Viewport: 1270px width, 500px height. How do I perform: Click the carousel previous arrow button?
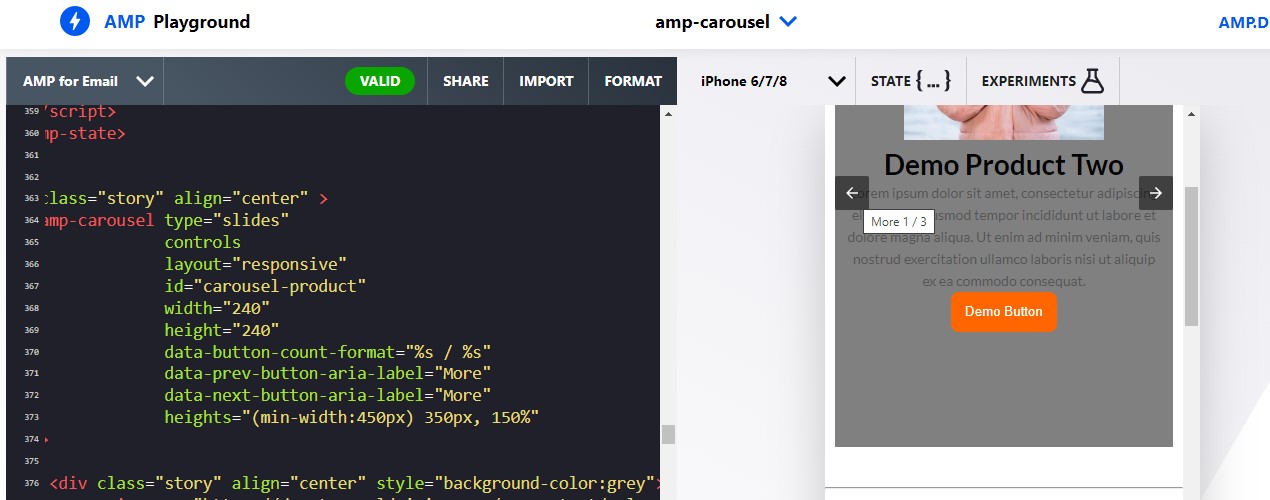point(852,193)
